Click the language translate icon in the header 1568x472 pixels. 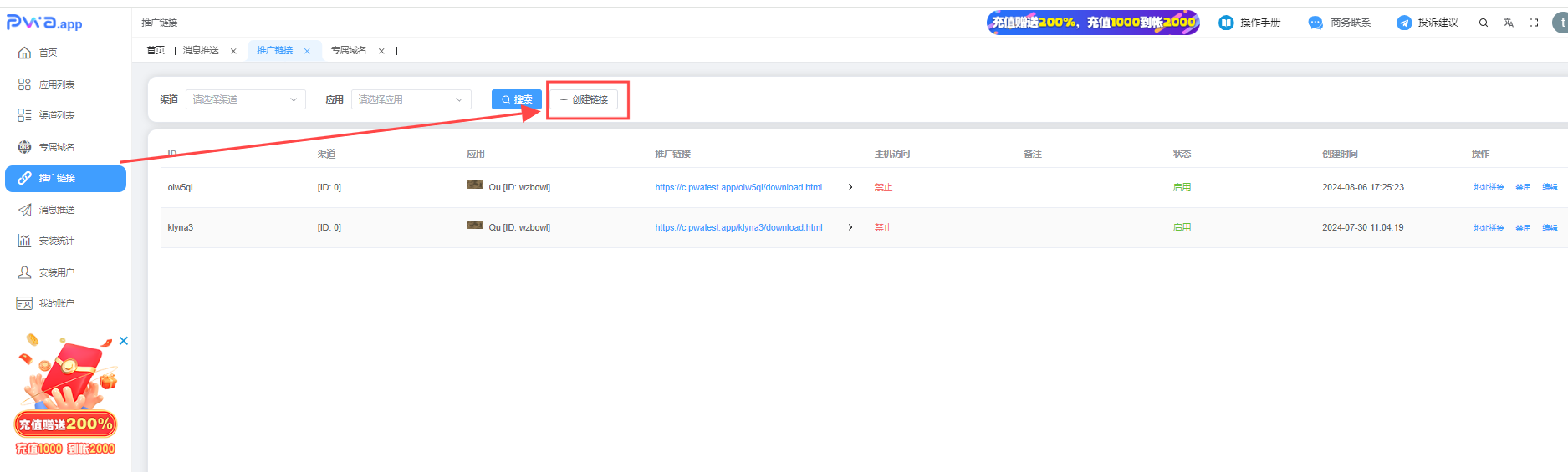pos(1509,23)
